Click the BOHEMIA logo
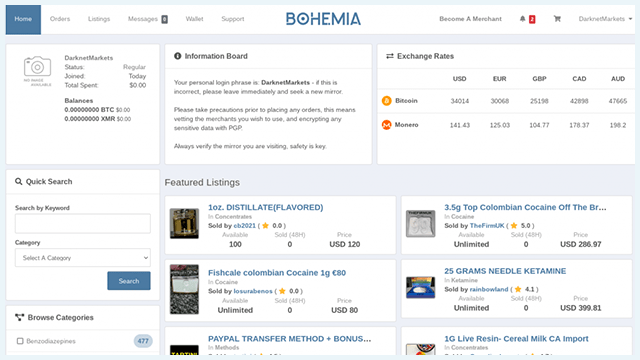The height and width of the screenshot is (360, 640). pyautogui.click(x=323, y=19)
